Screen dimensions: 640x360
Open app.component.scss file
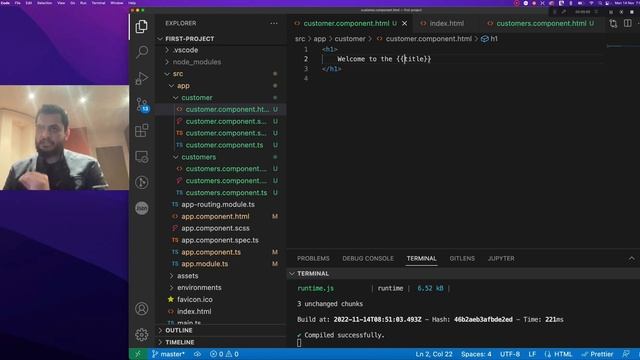tap(221, 228)
